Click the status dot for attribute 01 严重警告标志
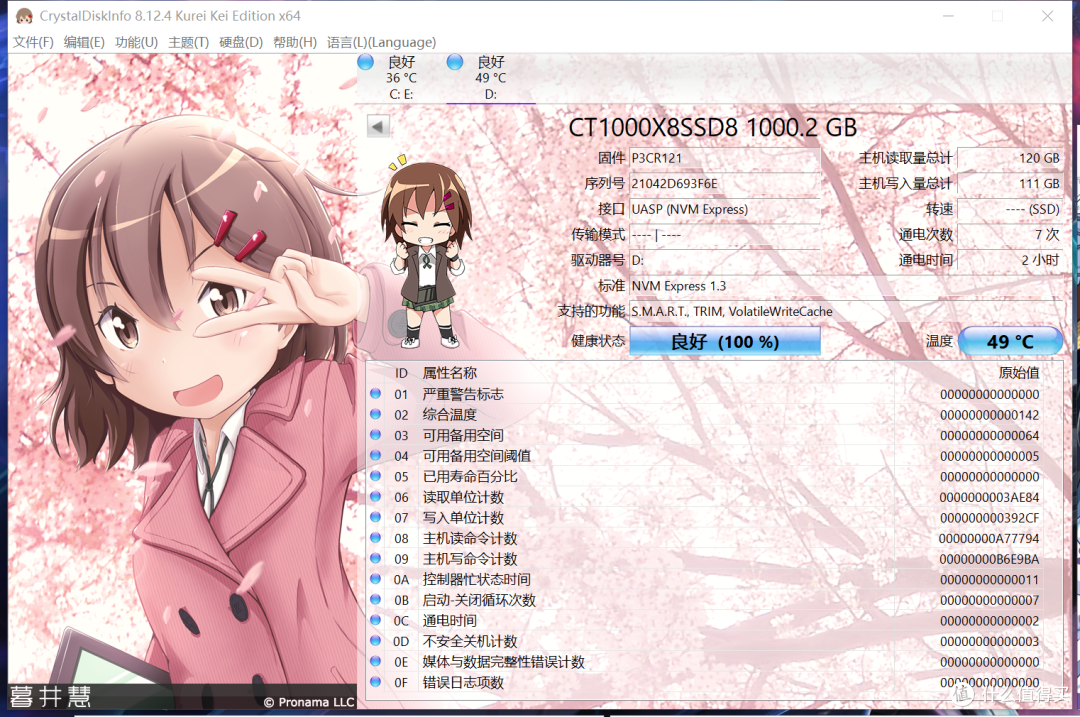 click(x=375, y=393)
